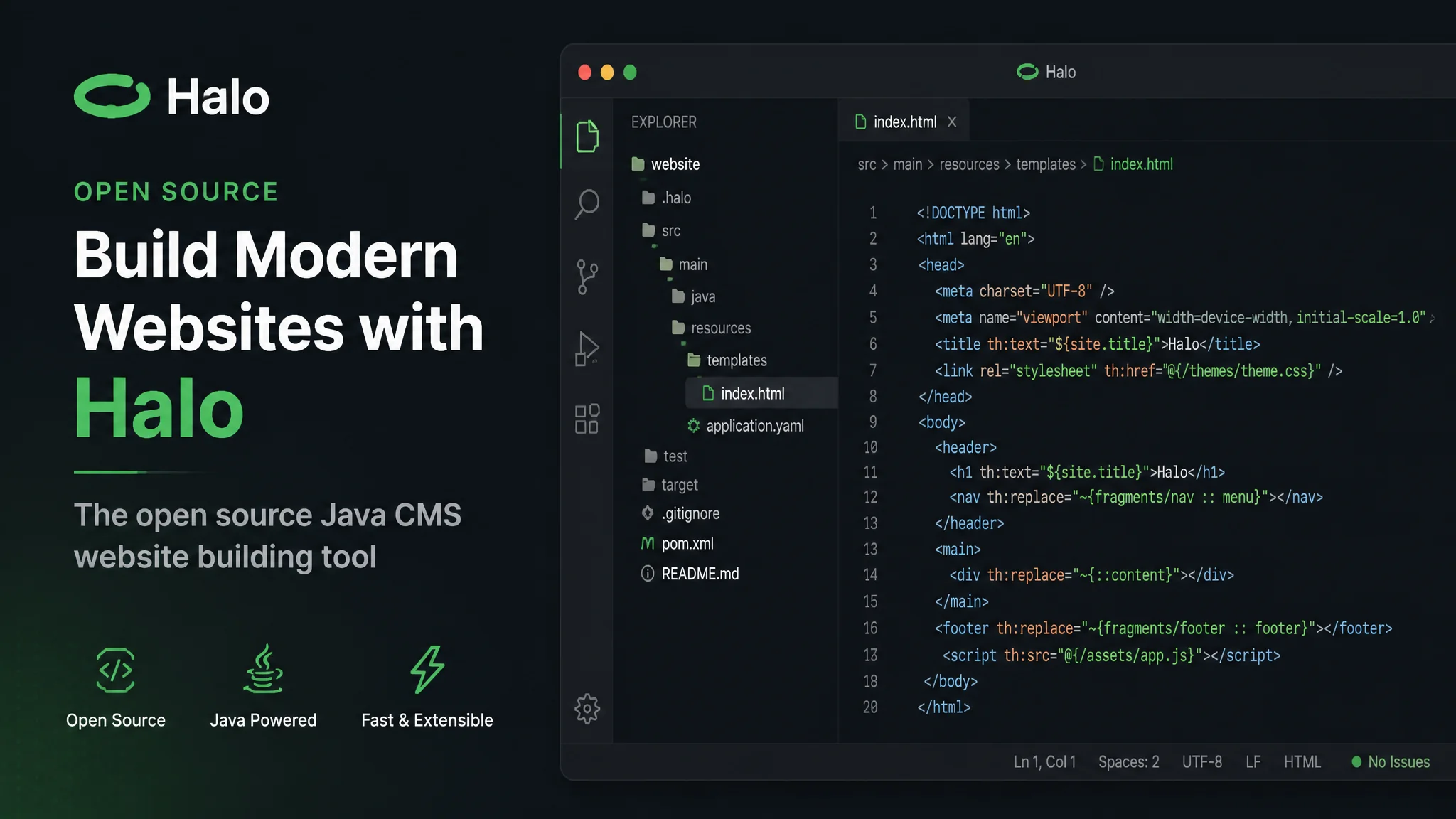1456x819 pixels.
Task: Open the Source Control branch icon
Action: coord(587,277)
